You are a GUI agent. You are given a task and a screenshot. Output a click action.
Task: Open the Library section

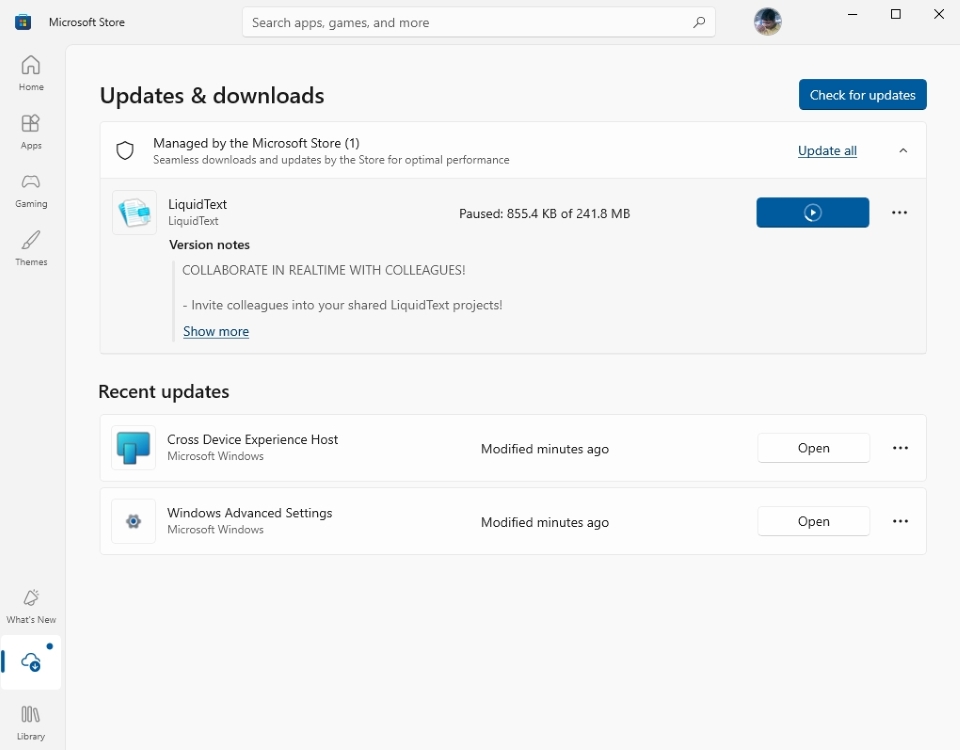31,721
